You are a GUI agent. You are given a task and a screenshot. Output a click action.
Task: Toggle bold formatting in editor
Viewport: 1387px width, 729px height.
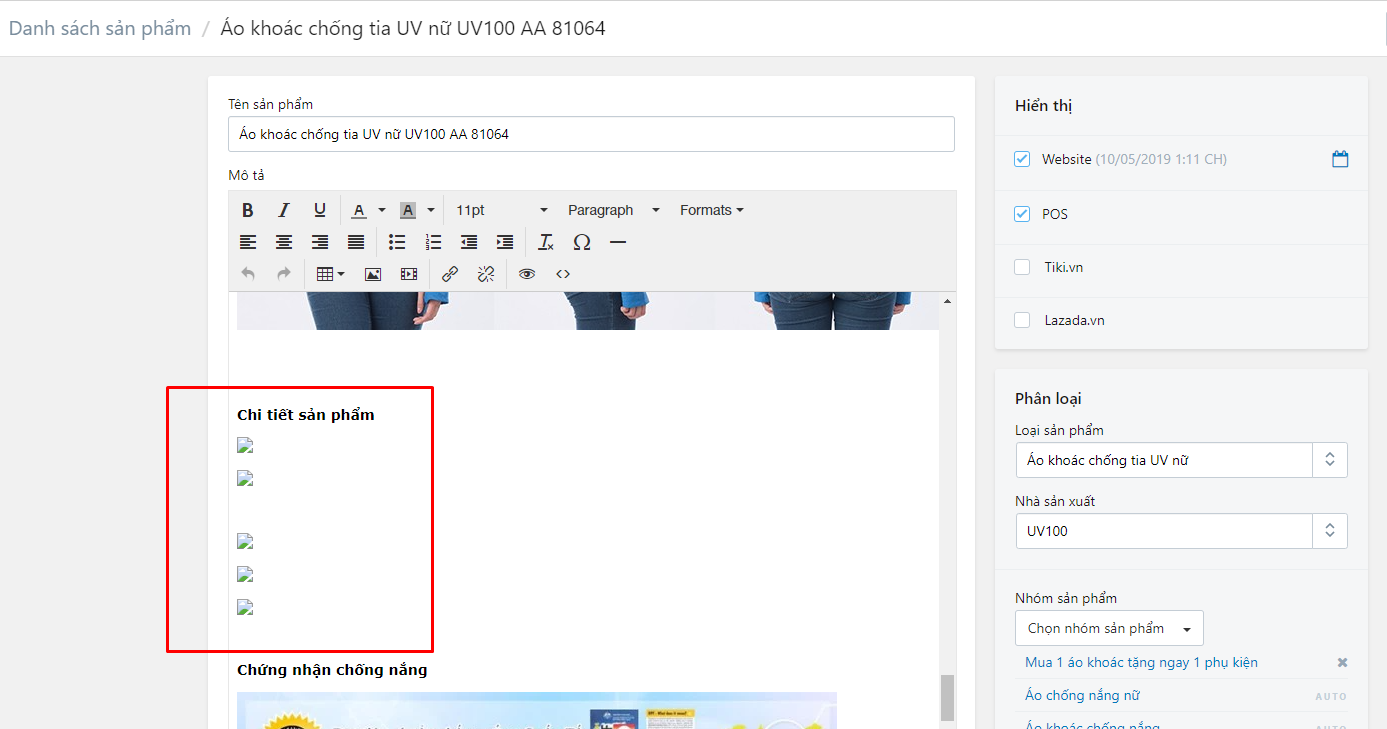(x=248, y=210)
